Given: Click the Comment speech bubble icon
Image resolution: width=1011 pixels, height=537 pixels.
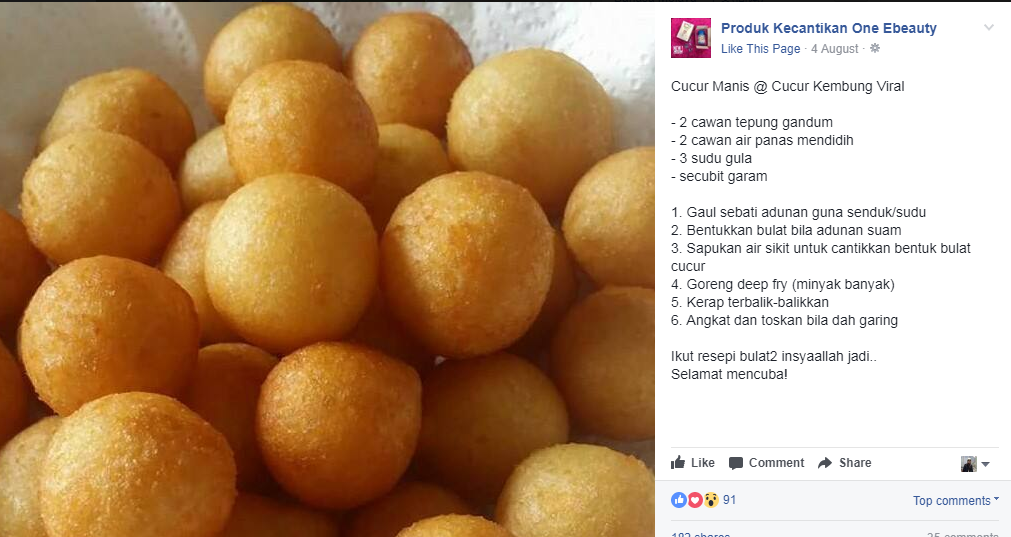Looking at the screenshot, I should (x=736, y=463).
